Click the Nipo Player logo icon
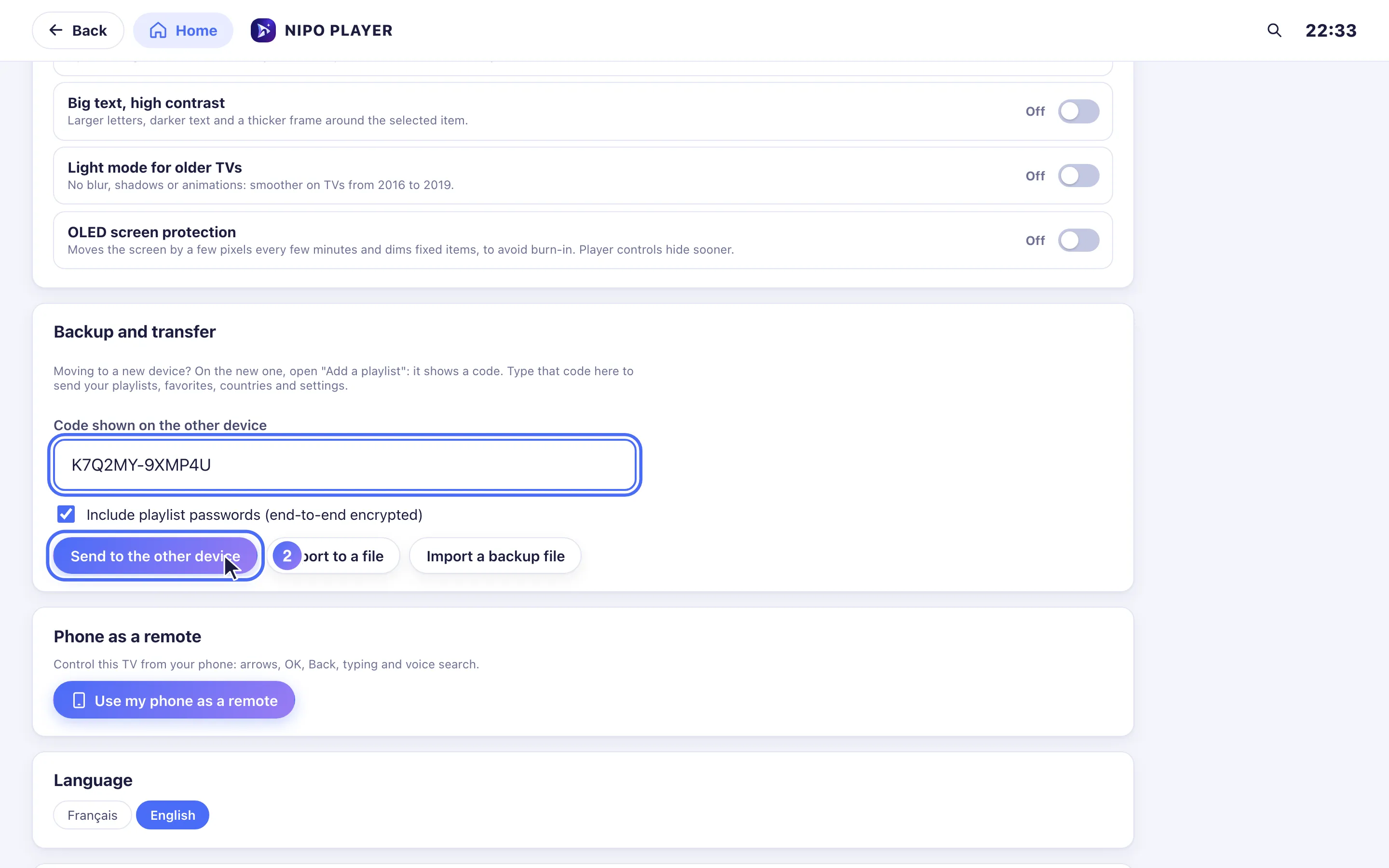Viewport: 1389px width, 868px height. point(263,30)
